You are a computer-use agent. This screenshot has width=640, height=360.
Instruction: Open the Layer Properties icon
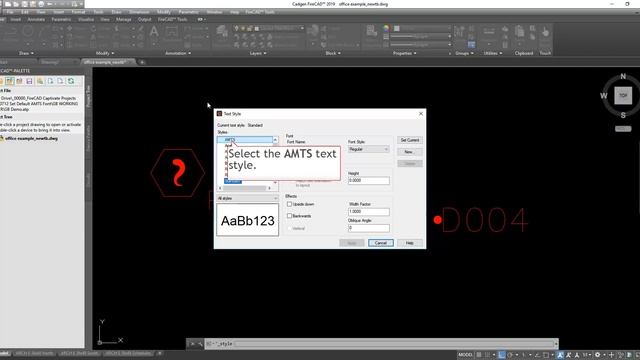pos(222,32)
